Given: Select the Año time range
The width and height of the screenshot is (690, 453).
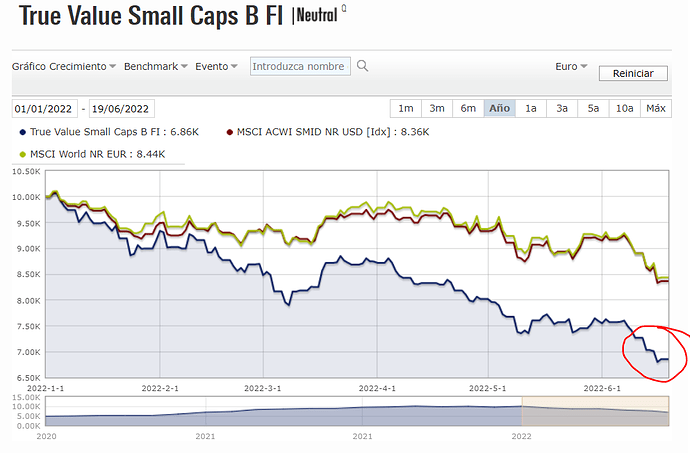Looking at the screenshot, I should (x=499, y=108).
